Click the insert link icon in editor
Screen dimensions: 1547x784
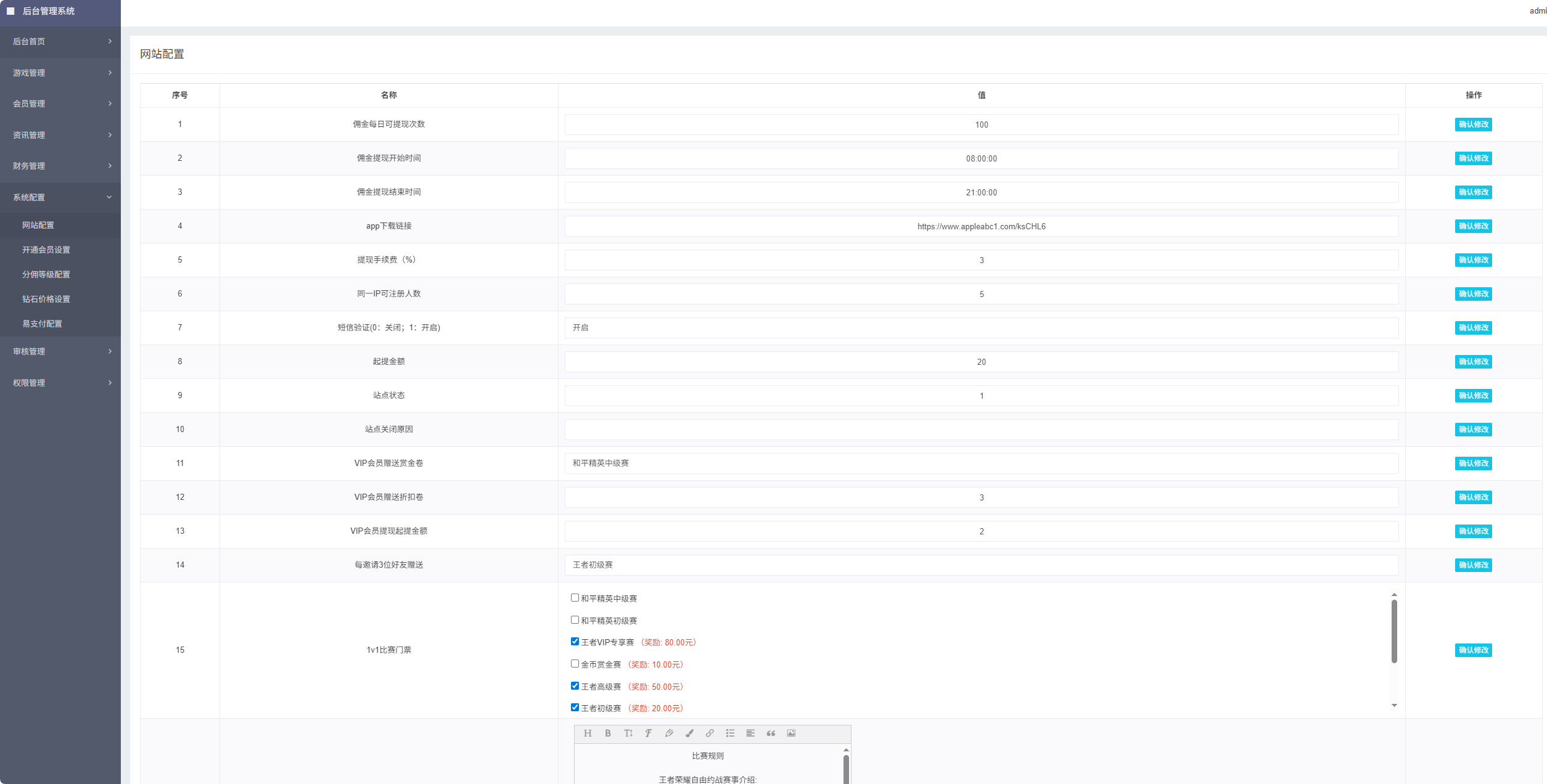(710, 733)
